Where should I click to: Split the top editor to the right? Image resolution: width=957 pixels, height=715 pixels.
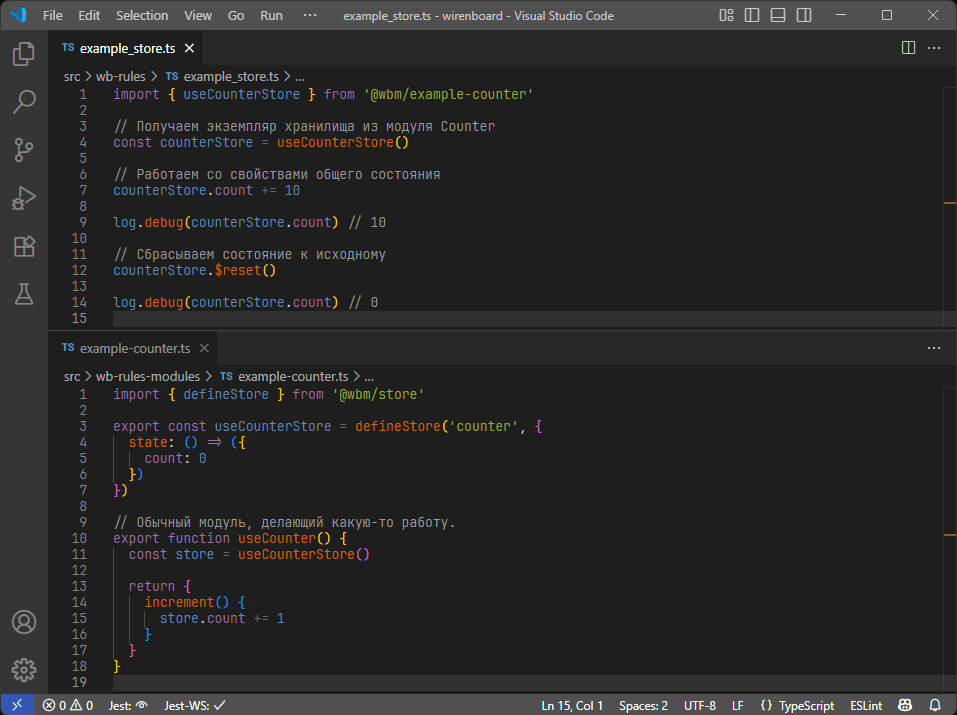pos(908,47)
